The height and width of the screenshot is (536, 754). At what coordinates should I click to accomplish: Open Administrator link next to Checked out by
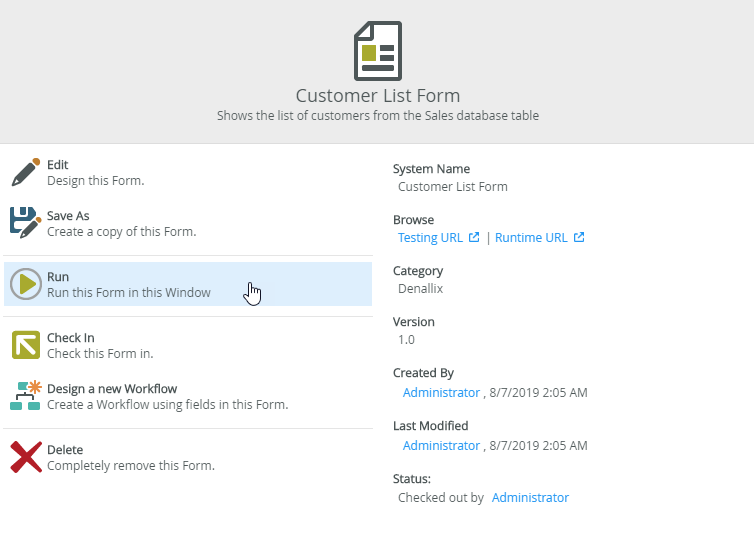pos(530,497)
